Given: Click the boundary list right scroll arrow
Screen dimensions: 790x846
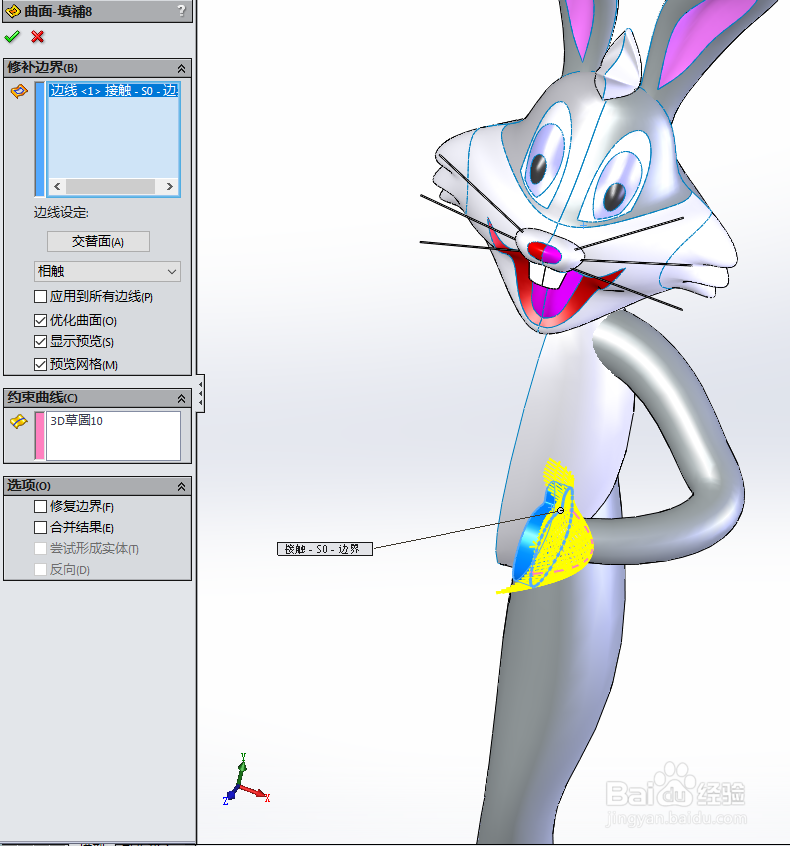Looking at the screenshot, I should click(169, 187).
